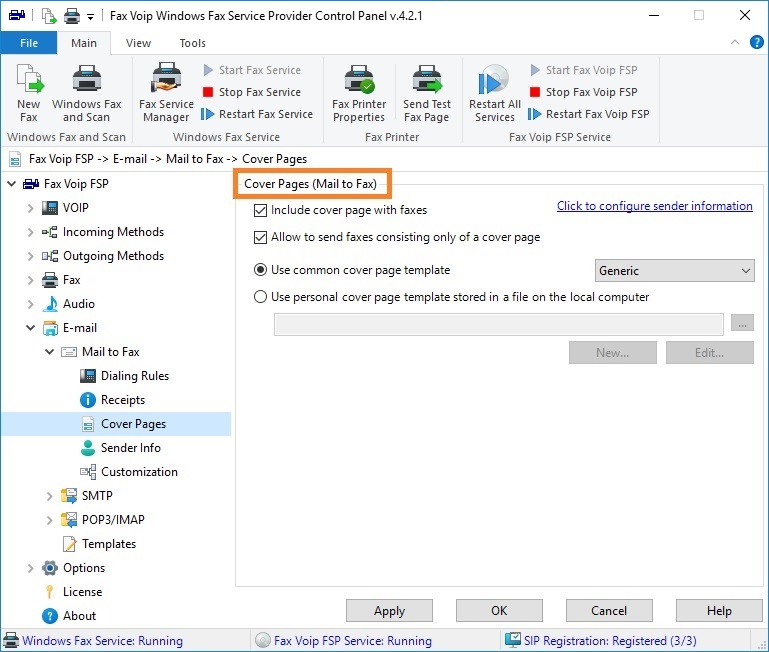Open the quick access toolbar dropdown arrow
Viewport: 769px width, 652px height.
coord(90,17)
